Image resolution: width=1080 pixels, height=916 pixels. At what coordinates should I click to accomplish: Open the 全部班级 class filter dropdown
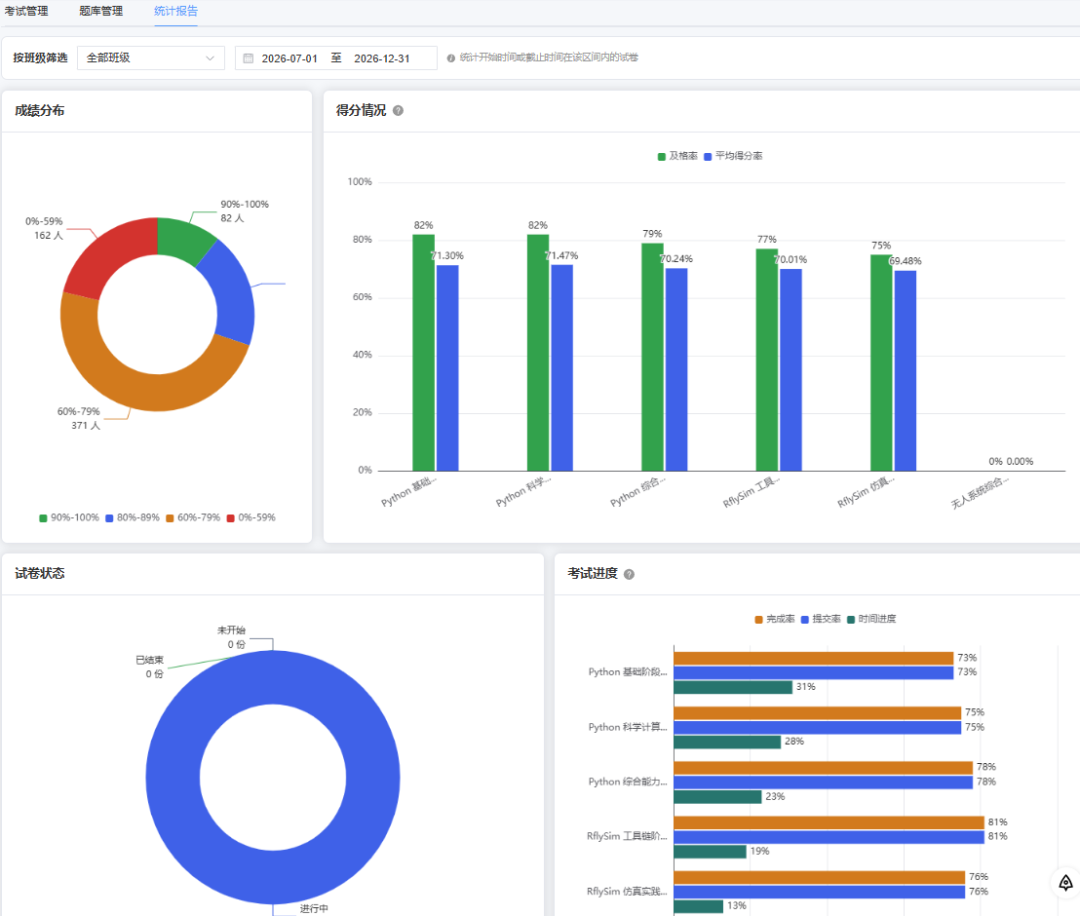pyautogui.click(x=151, y=58)
